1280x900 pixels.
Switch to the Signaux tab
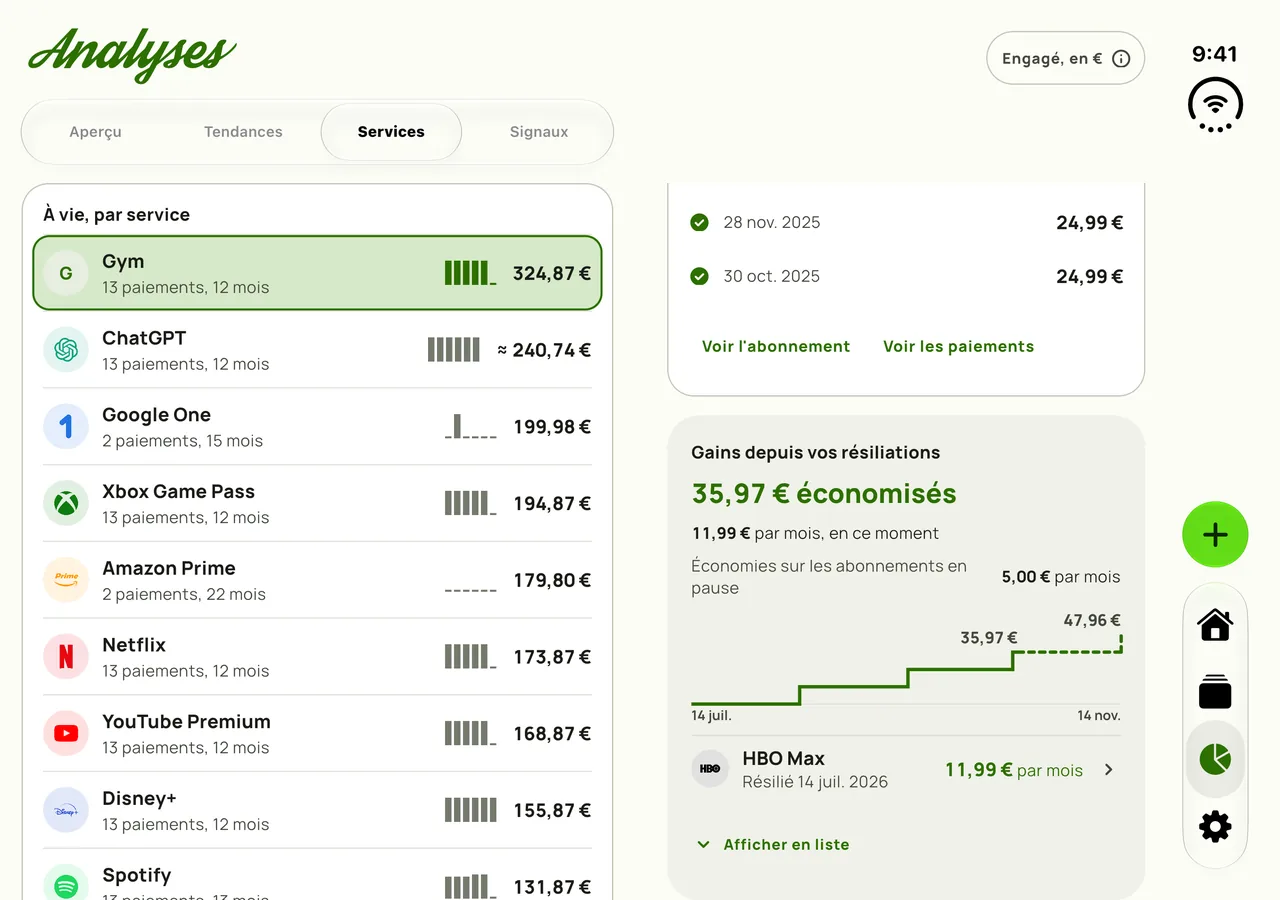(539, 132)
